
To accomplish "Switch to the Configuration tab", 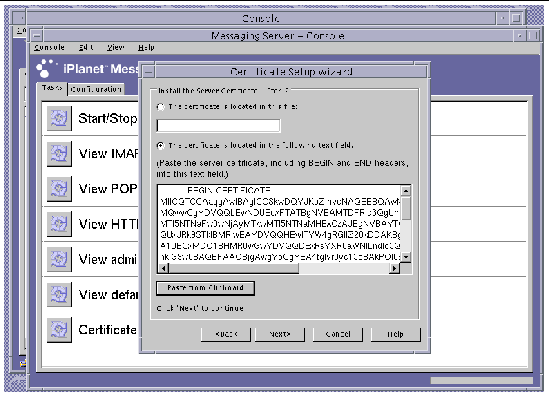I will (x=96, y=89).
